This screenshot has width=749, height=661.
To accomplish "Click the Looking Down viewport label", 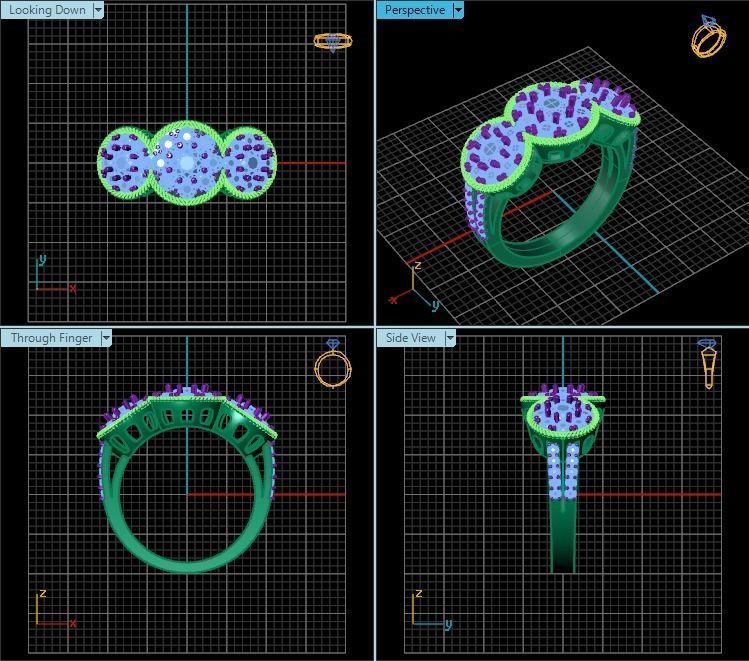I will coord(47,10).
